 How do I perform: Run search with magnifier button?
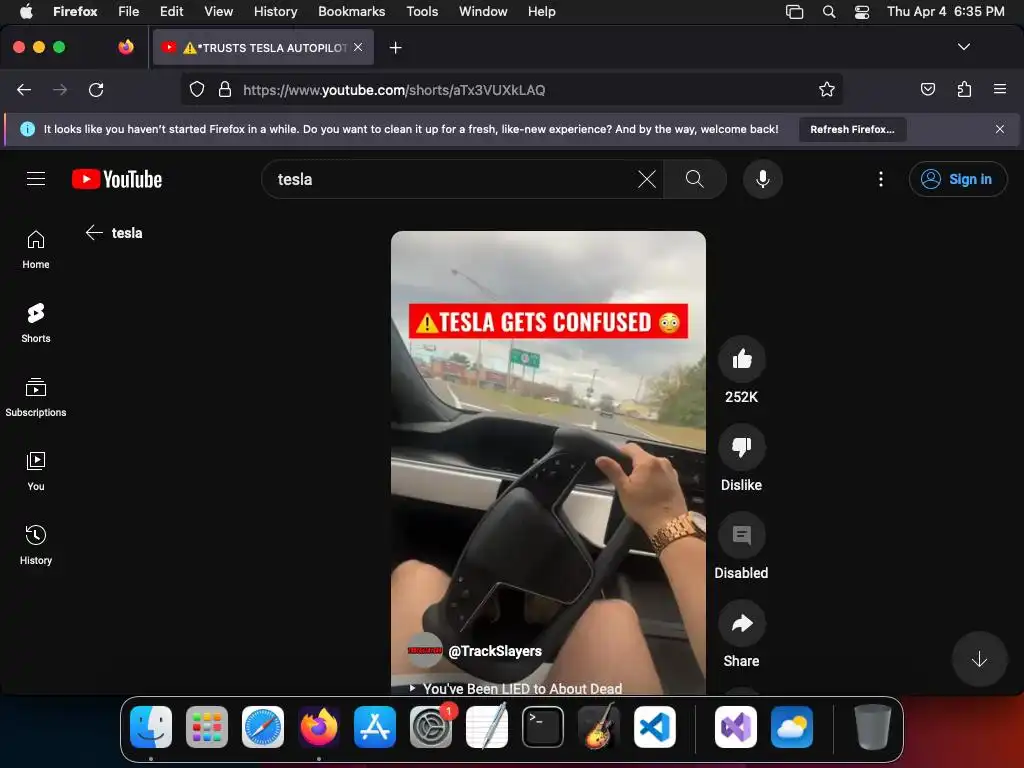coord(695,179)
